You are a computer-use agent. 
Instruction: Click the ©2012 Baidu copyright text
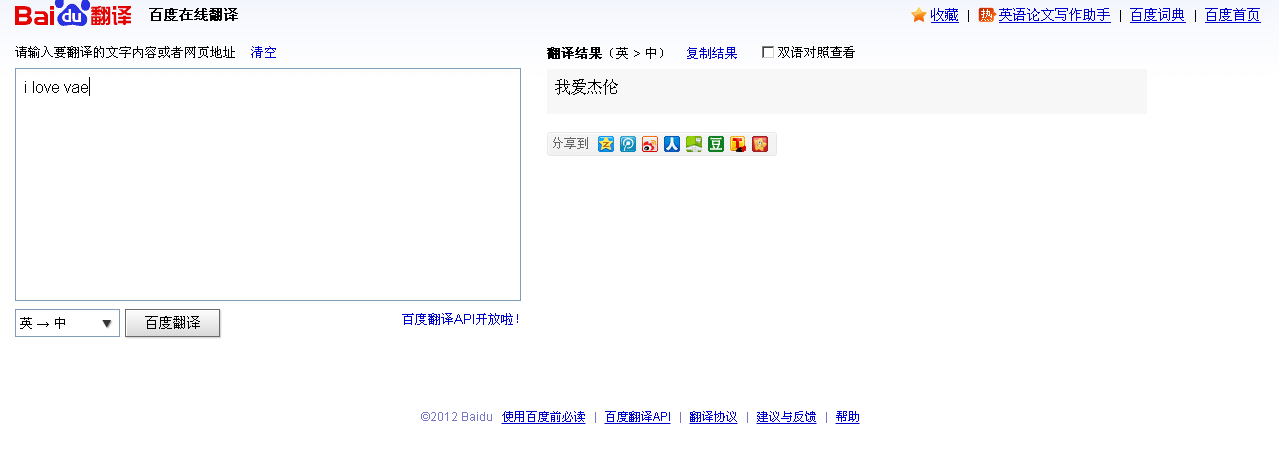point(457,417)
